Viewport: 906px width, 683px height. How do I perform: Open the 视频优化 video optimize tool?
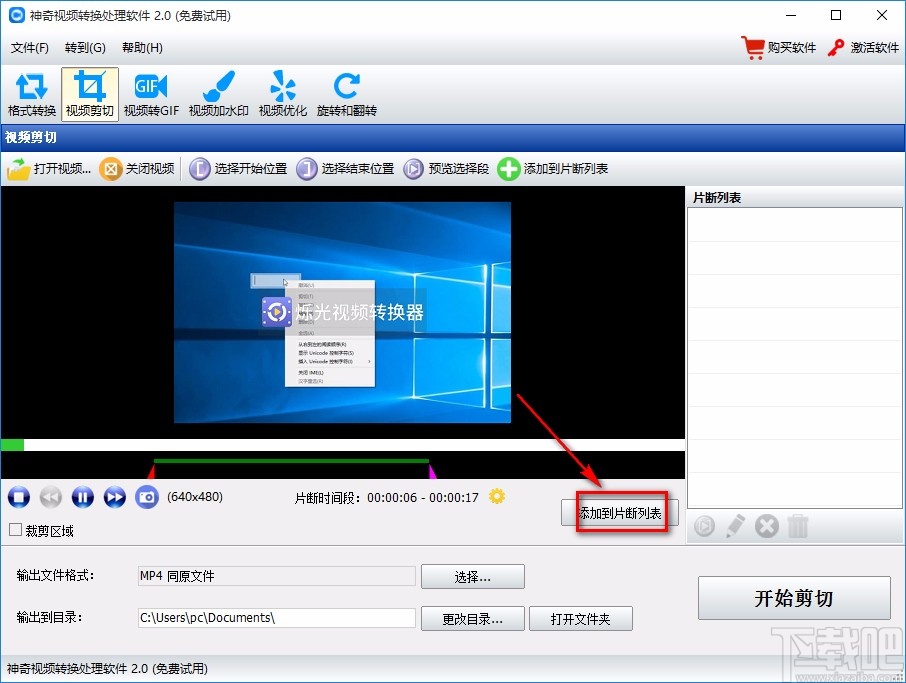pos(283,94)
